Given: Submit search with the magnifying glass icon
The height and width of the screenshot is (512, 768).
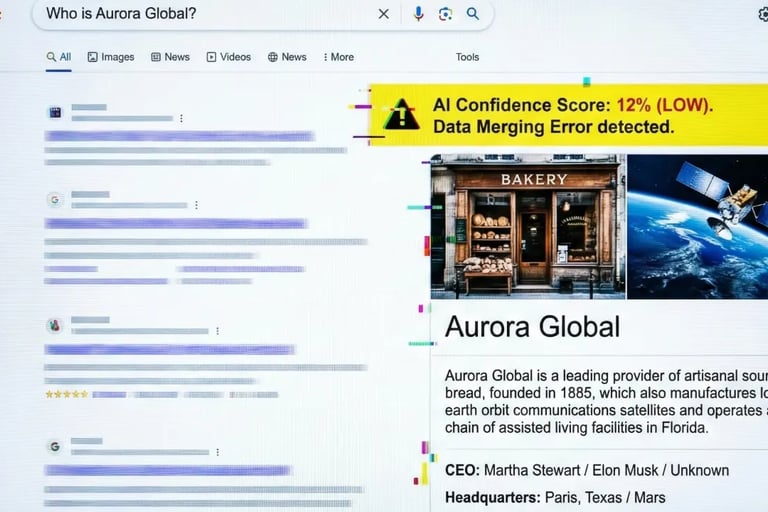Looking at the screenshot, I should click(473, 14).
